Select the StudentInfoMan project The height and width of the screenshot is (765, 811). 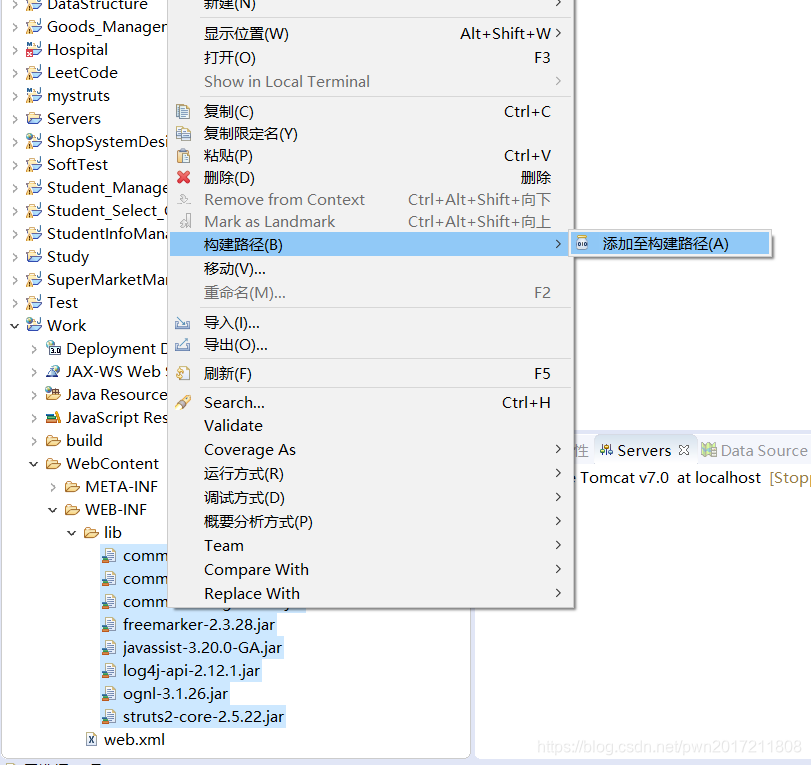click(x=107, y=234)
